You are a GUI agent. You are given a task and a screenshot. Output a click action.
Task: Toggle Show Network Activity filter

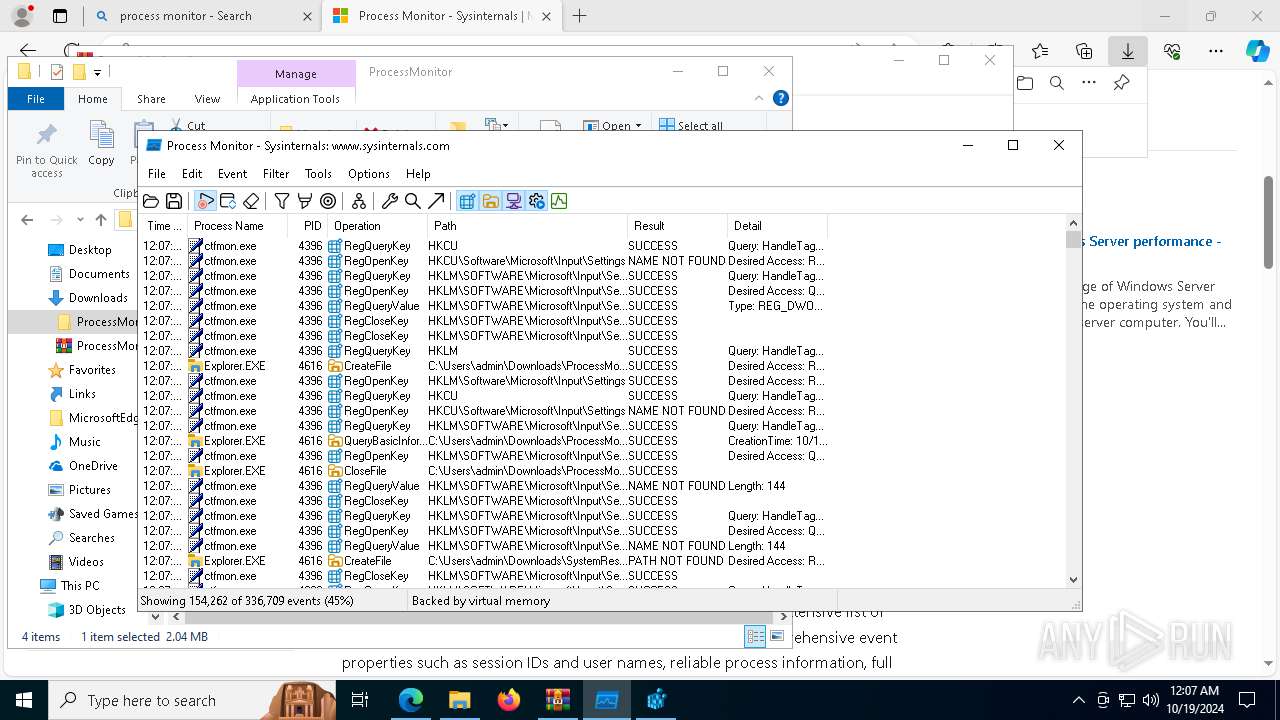(x=513, y=201)
